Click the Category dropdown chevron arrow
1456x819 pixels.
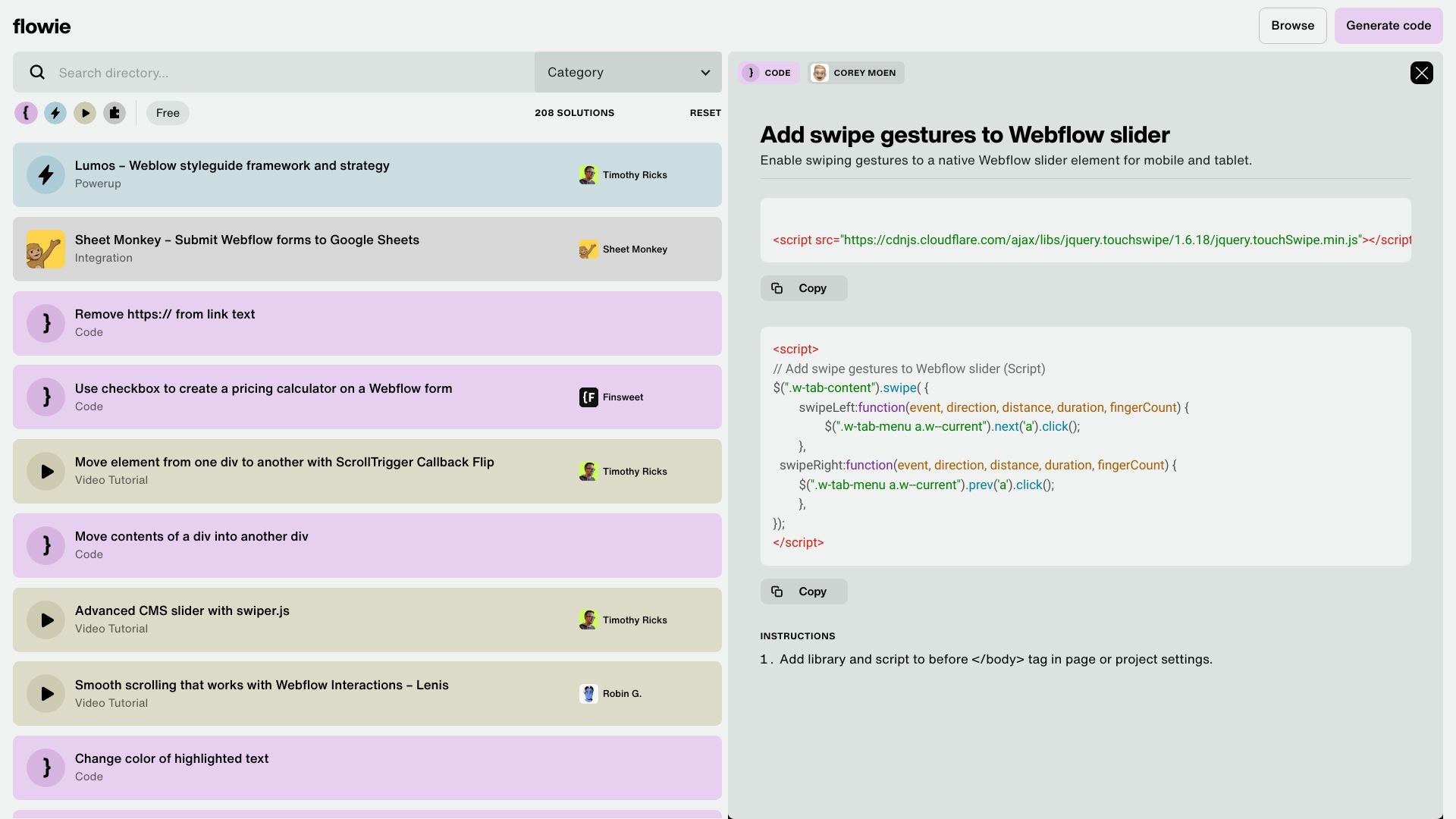click(x=705, y=73)
